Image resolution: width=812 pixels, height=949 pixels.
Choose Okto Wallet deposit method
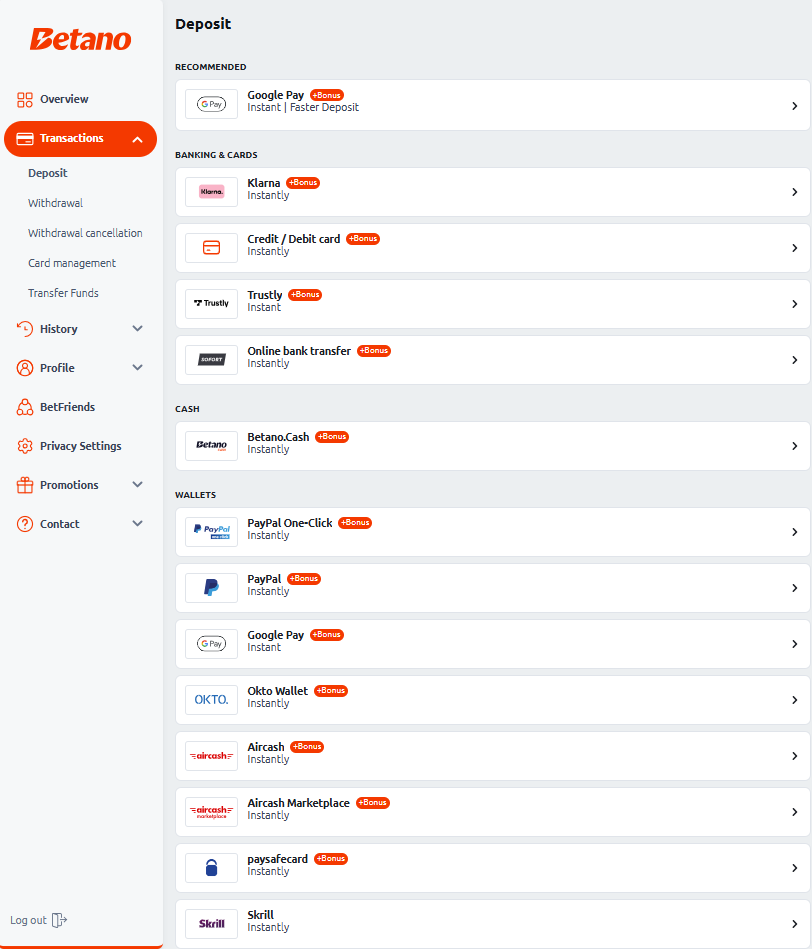(493, 700)
